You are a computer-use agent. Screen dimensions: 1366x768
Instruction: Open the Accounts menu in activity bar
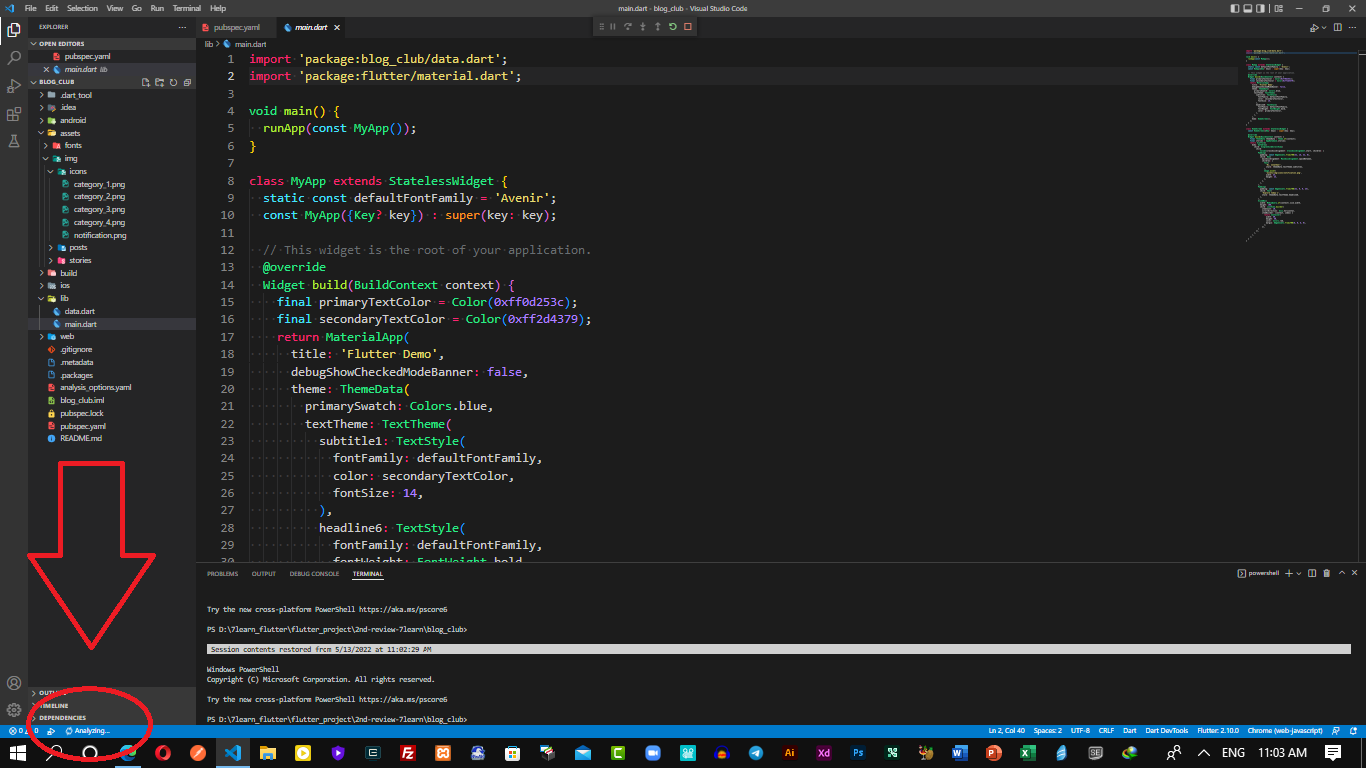(14, 683)
